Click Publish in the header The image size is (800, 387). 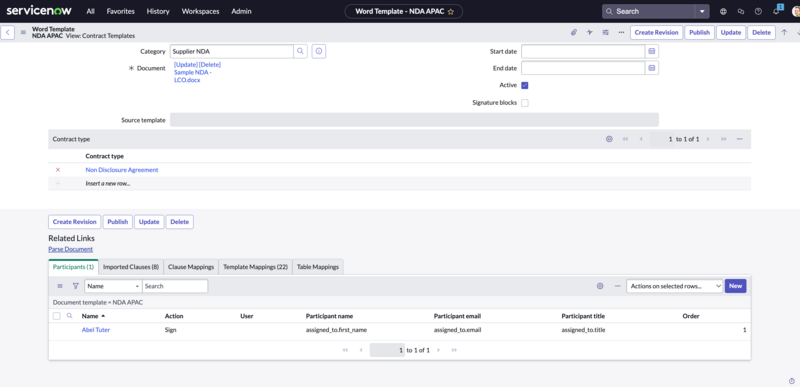tap(699, 32)
